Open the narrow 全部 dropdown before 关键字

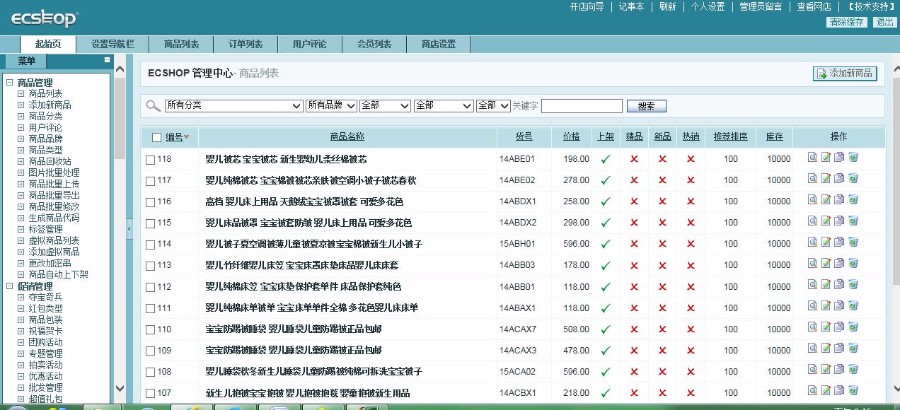tap(493, 106)
